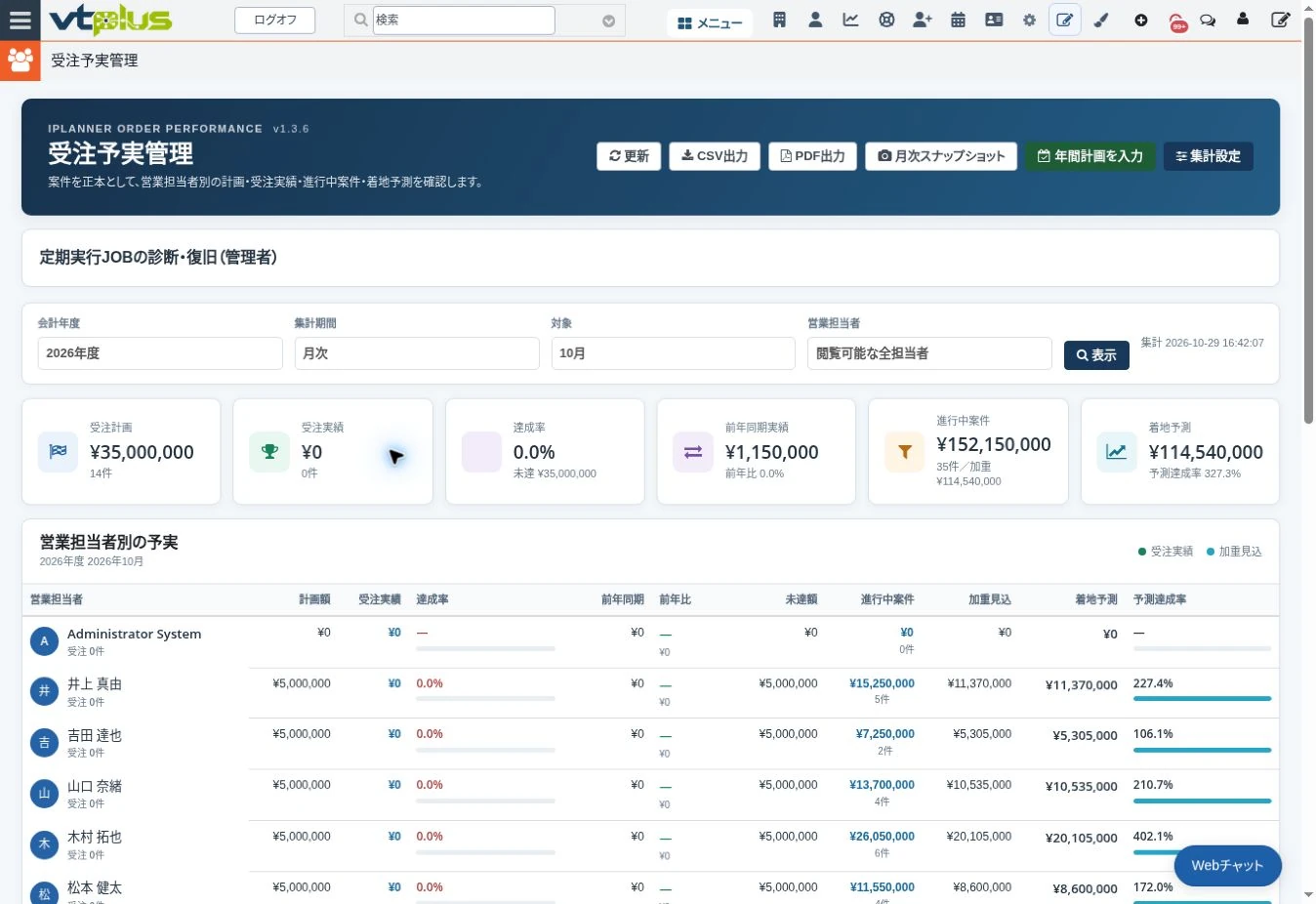Click the 月次スナップショット button
Viewport: 1316px width, 904px height.
pos(941,156)
